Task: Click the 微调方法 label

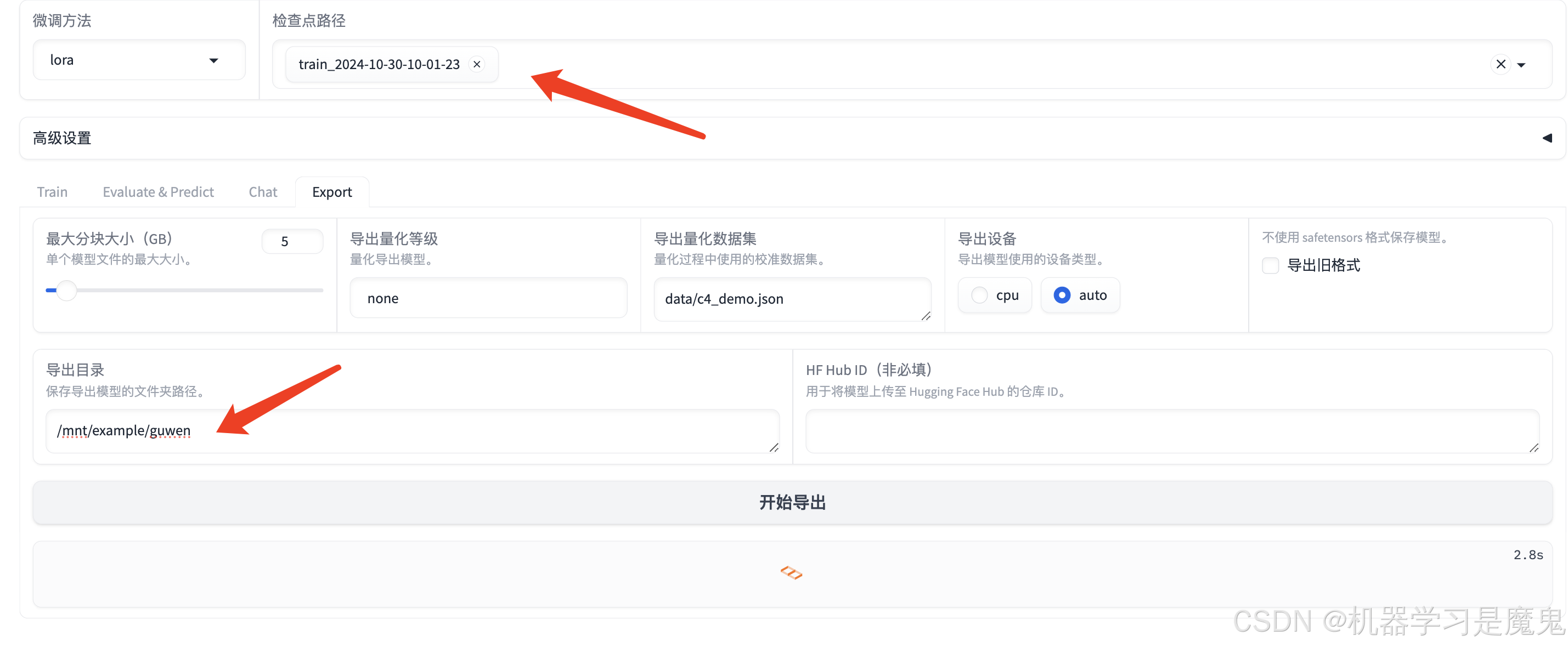Action: (x=62, y=21)
